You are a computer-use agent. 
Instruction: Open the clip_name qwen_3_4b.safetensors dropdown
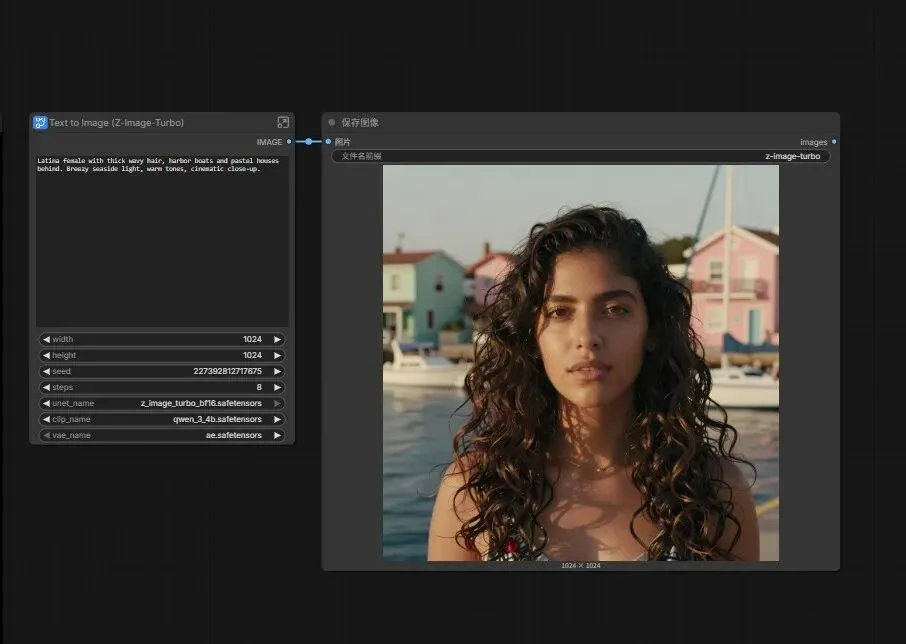coord(162,419)
